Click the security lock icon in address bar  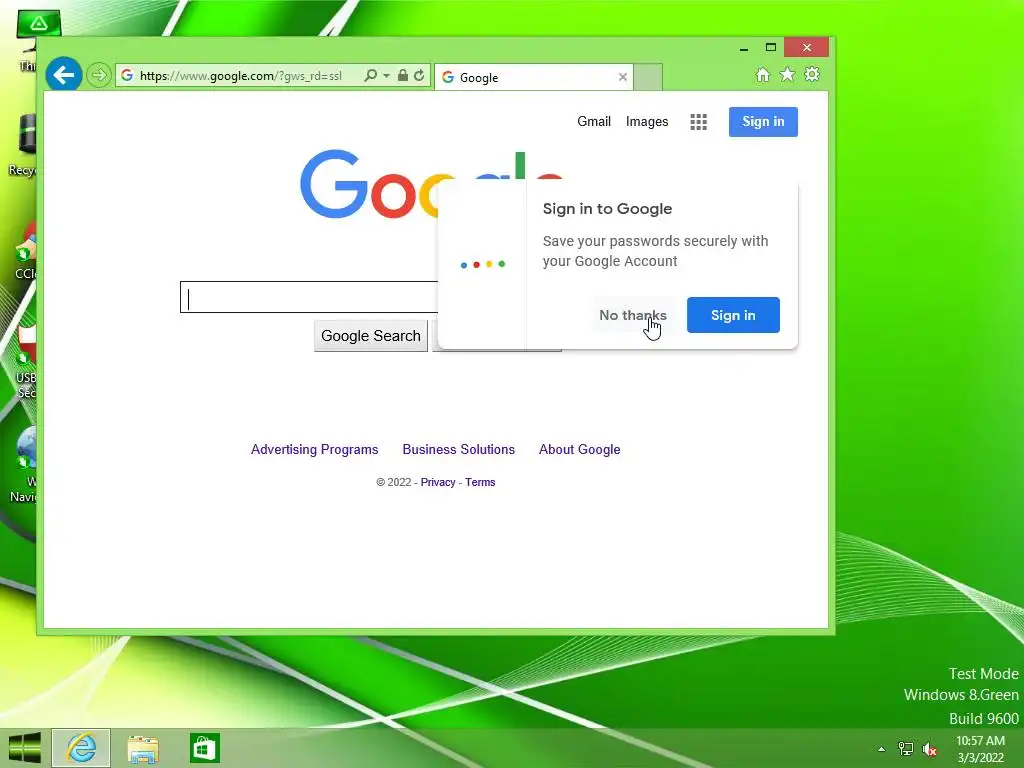coord(403,75)
